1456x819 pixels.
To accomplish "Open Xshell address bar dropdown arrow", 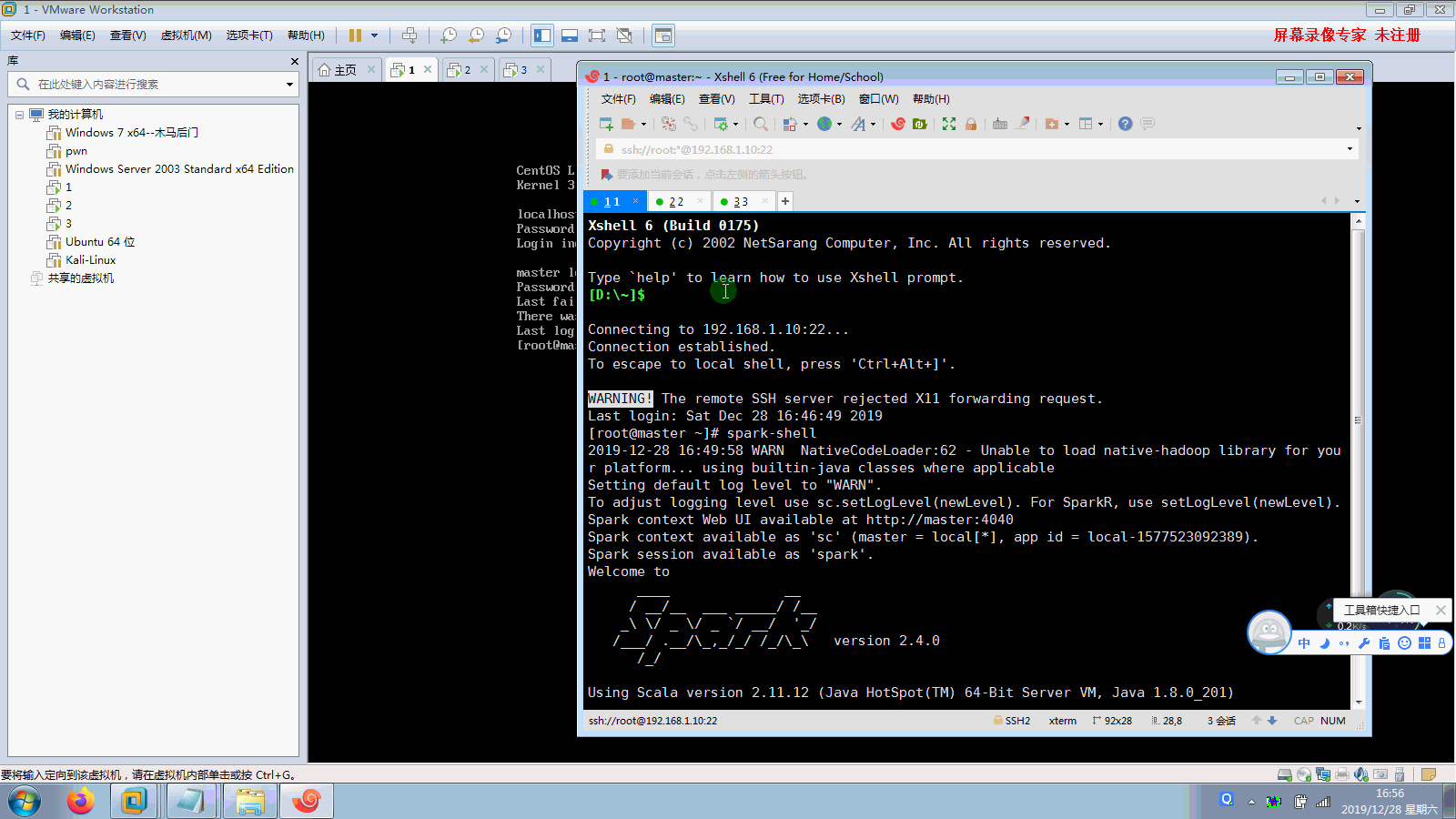I will tap(1350, 148).
